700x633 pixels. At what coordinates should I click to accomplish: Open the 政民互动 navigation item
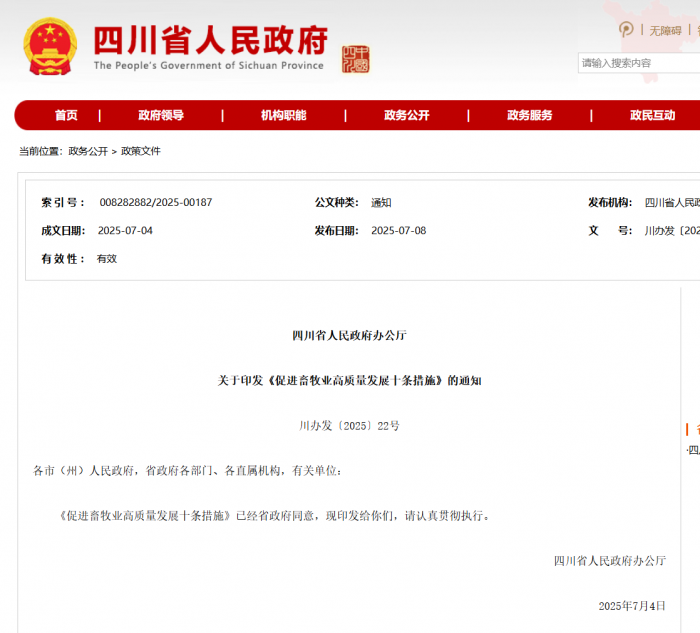coord(652,115)
